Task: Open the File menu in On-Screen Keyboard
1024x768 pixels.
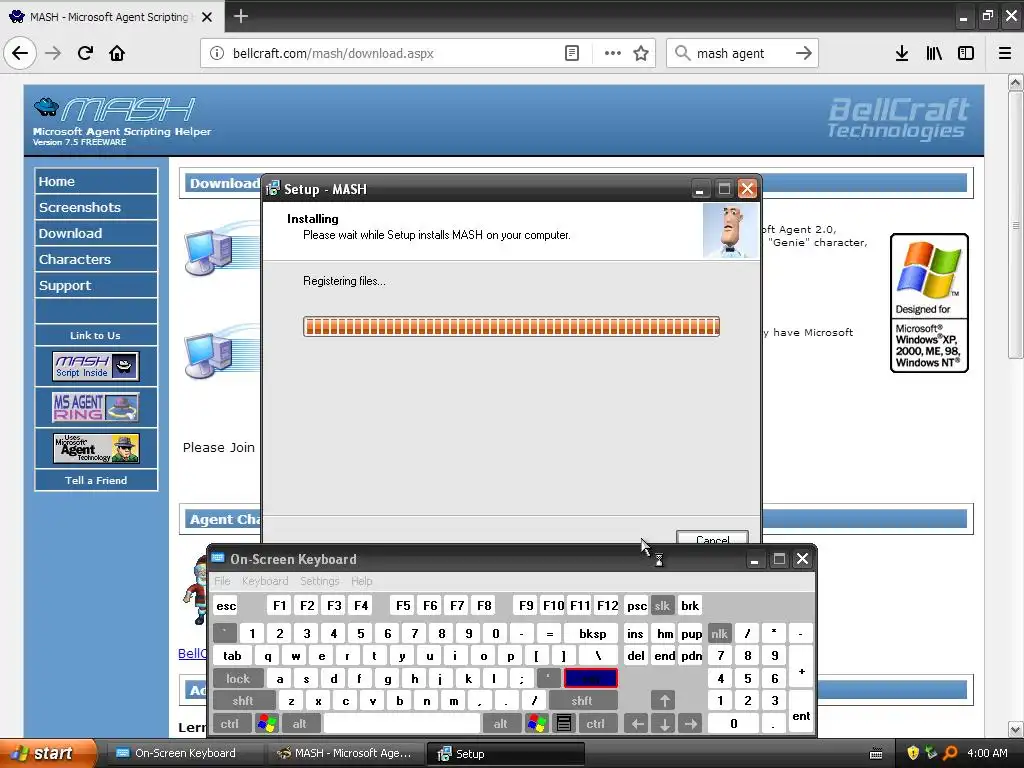Action: tap(222, 581)
